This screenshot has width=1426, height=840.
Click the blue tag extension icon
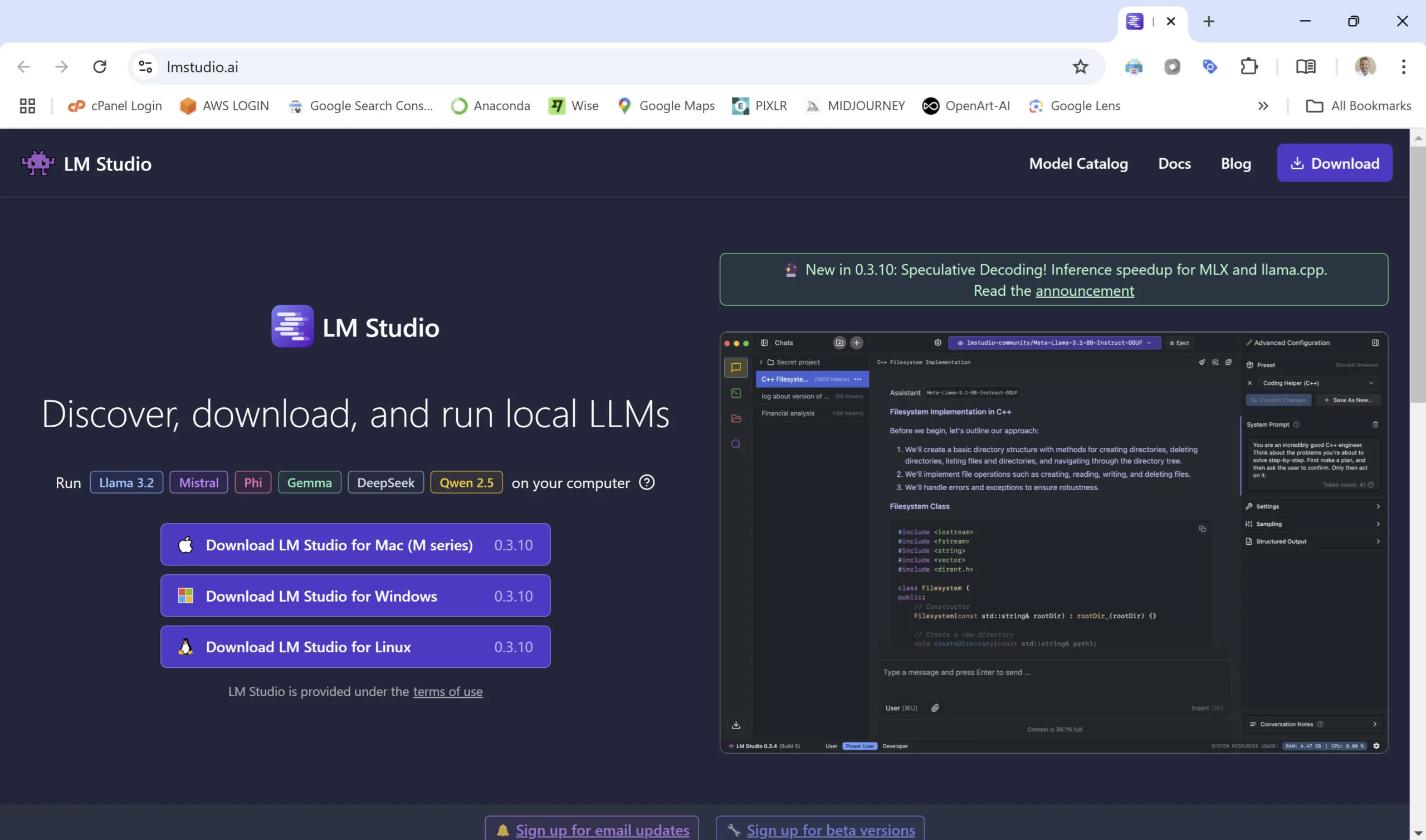click(x=1210, y=67)
